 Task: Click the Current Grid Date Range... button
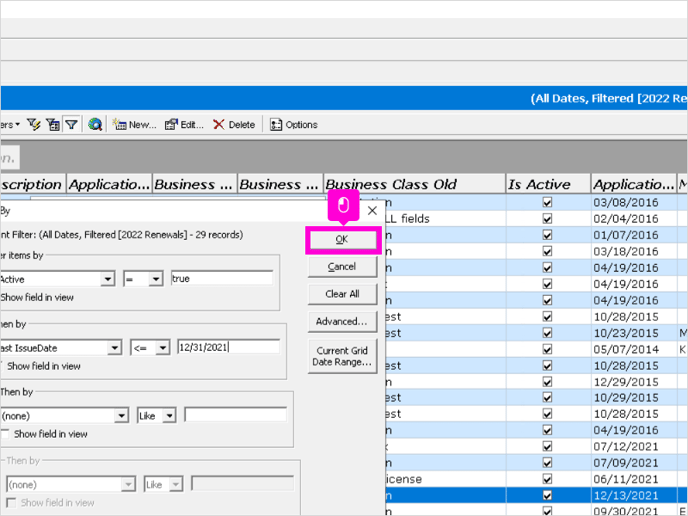pos(342,356)
